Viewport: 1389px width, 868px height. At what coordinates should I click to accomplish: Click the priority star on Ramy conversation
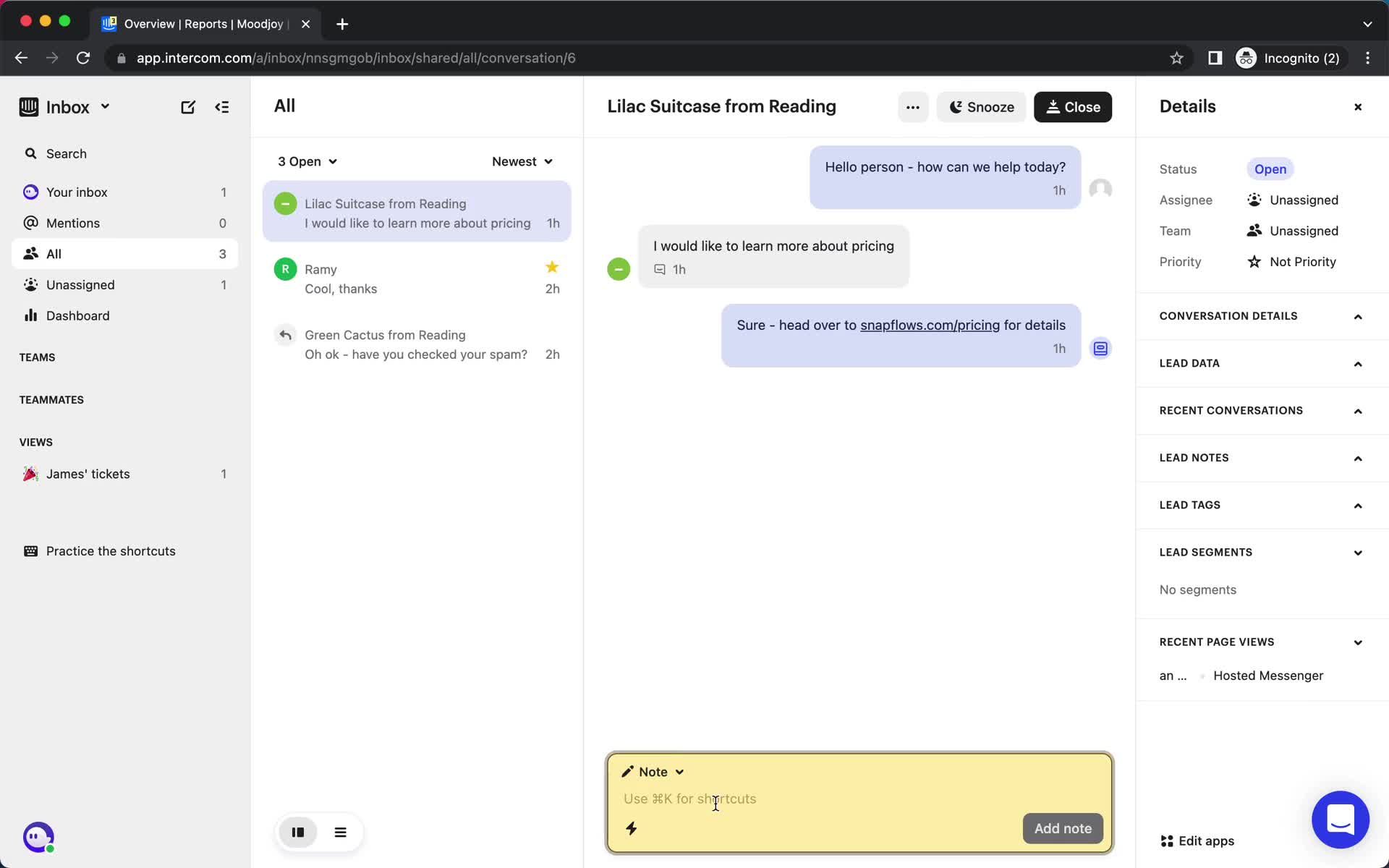point(552,268)
